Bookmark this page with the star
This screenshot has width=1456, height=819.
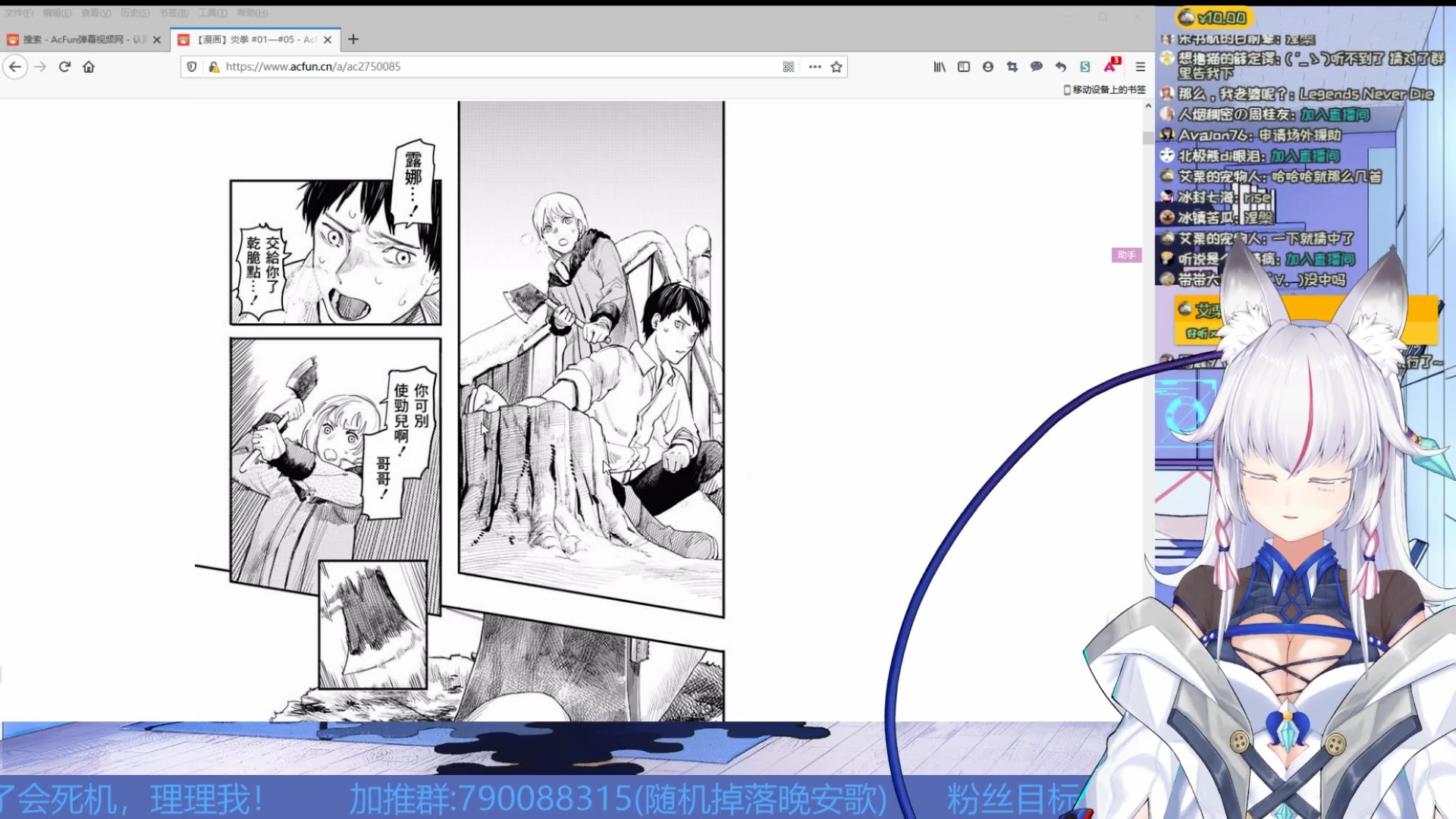[x=836, y=67]
